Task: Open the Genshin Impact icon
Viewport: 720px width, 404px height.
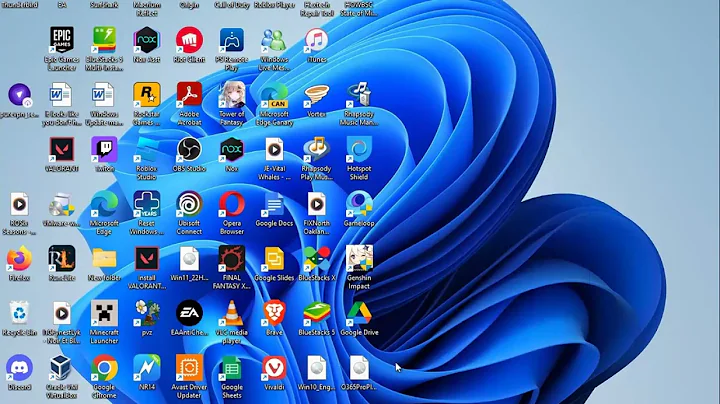Action: [359, 258]
